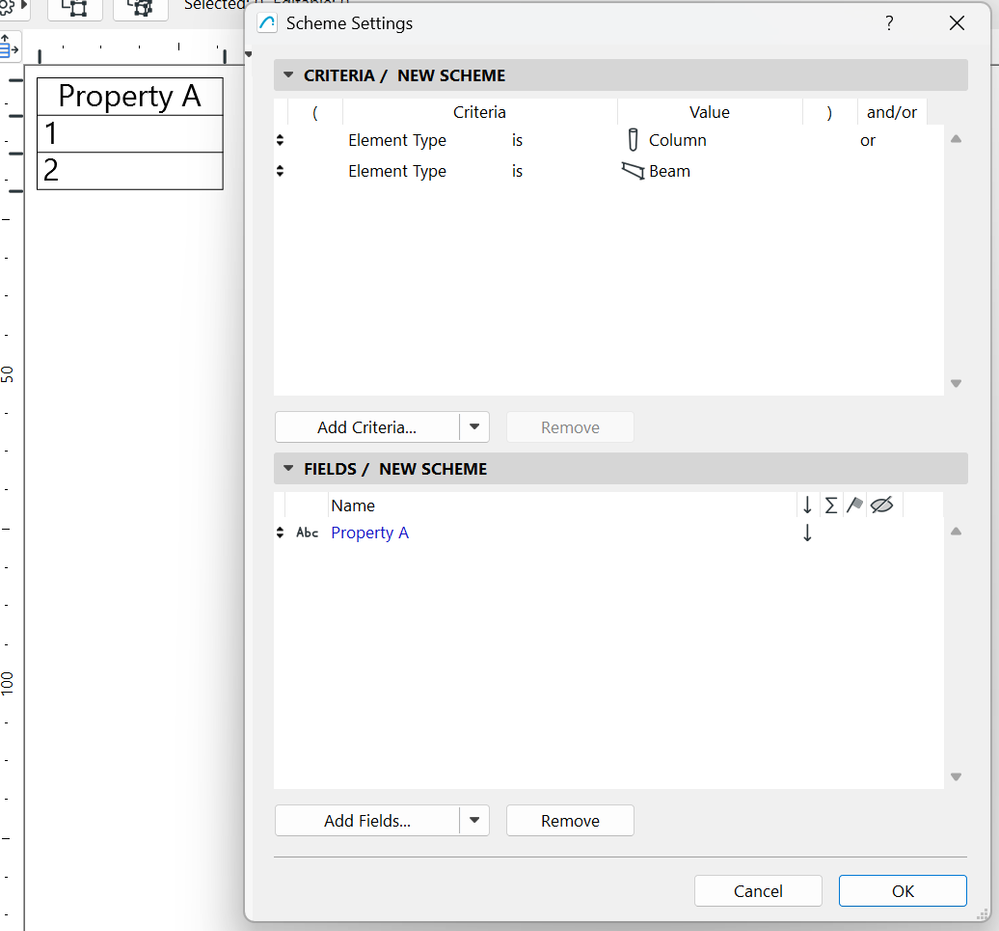Select the second Element Type criterion
999x931 pixels.
point(397,171)
